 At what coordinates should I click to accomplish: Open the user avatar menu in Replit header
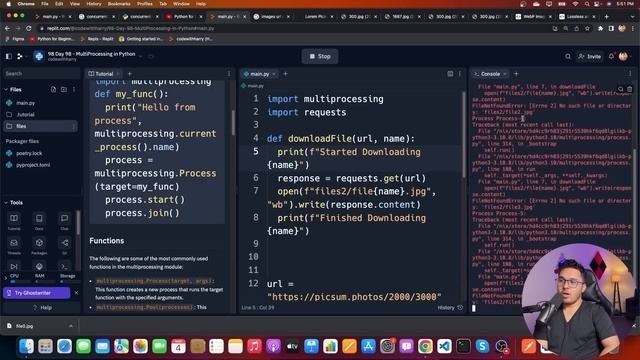pos(623,56)
